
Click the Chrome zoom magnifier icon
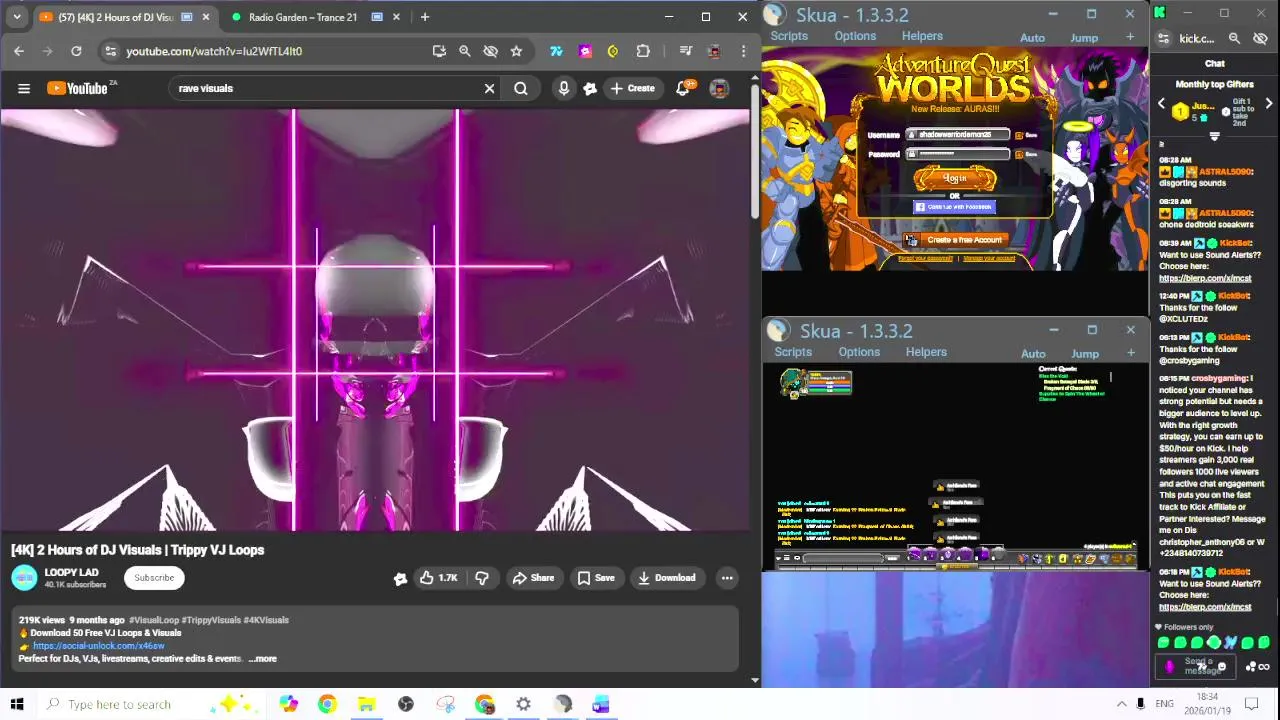tap(464, 51)
